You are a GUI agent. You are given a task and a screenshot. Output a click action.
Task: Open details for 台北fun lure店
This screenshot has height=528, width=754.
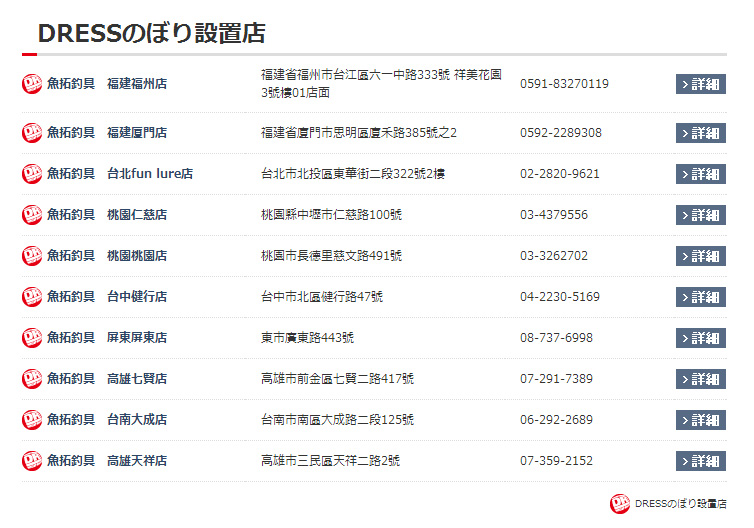[x=701, y=174]
